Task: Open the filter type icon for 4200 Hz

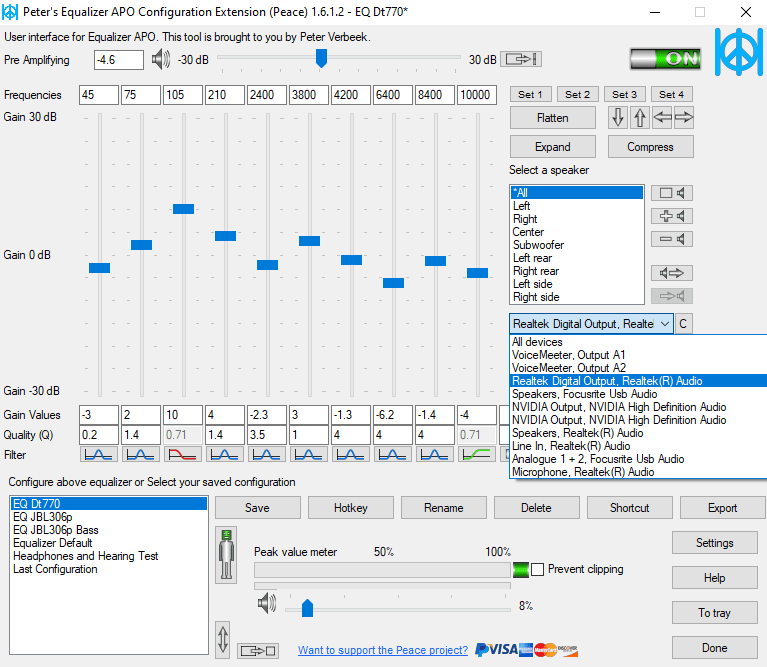Action: (x=351, y=455)
